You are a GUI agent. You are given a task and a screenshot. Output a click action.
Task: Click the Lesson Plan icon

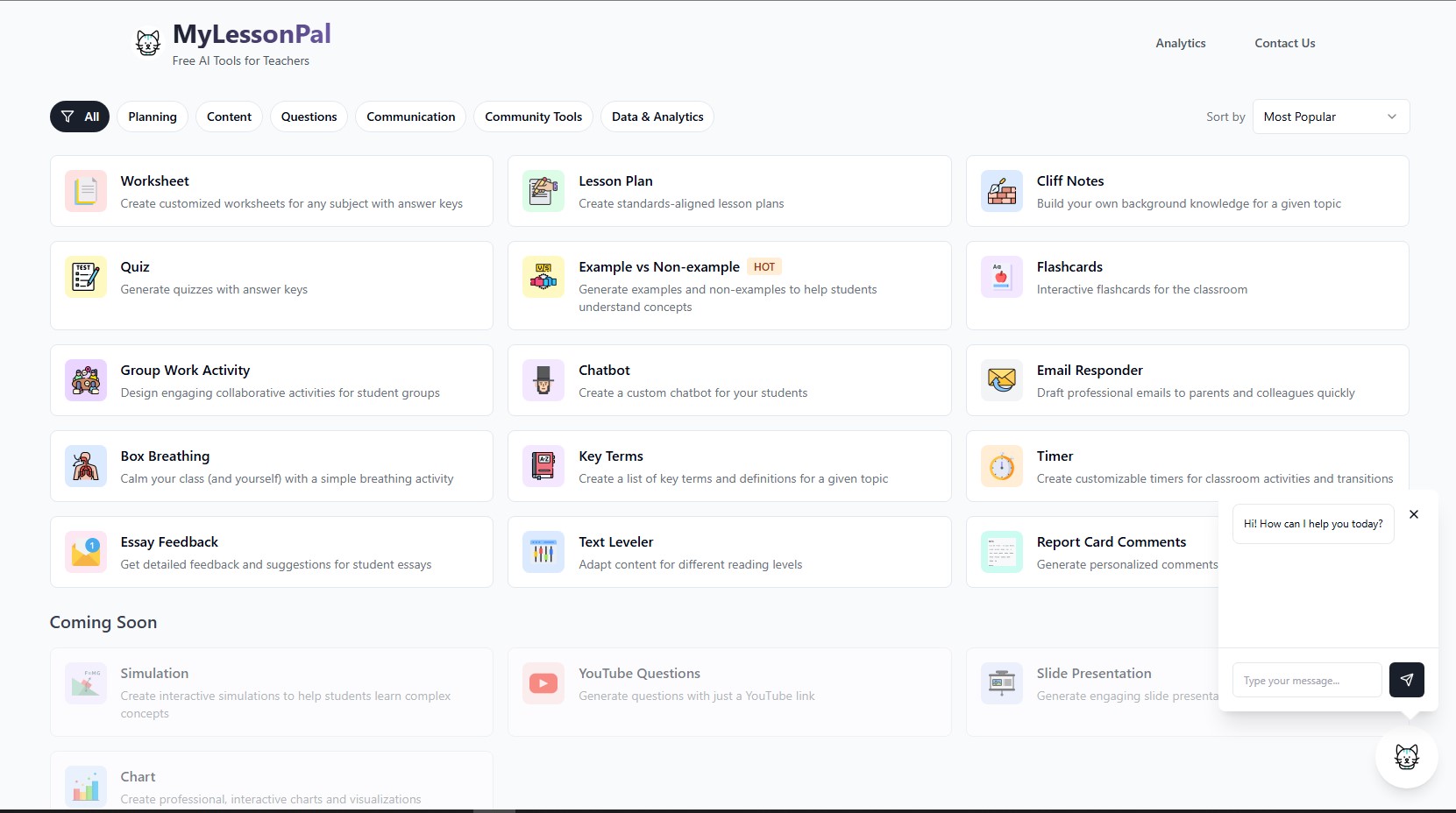[543, 191]
